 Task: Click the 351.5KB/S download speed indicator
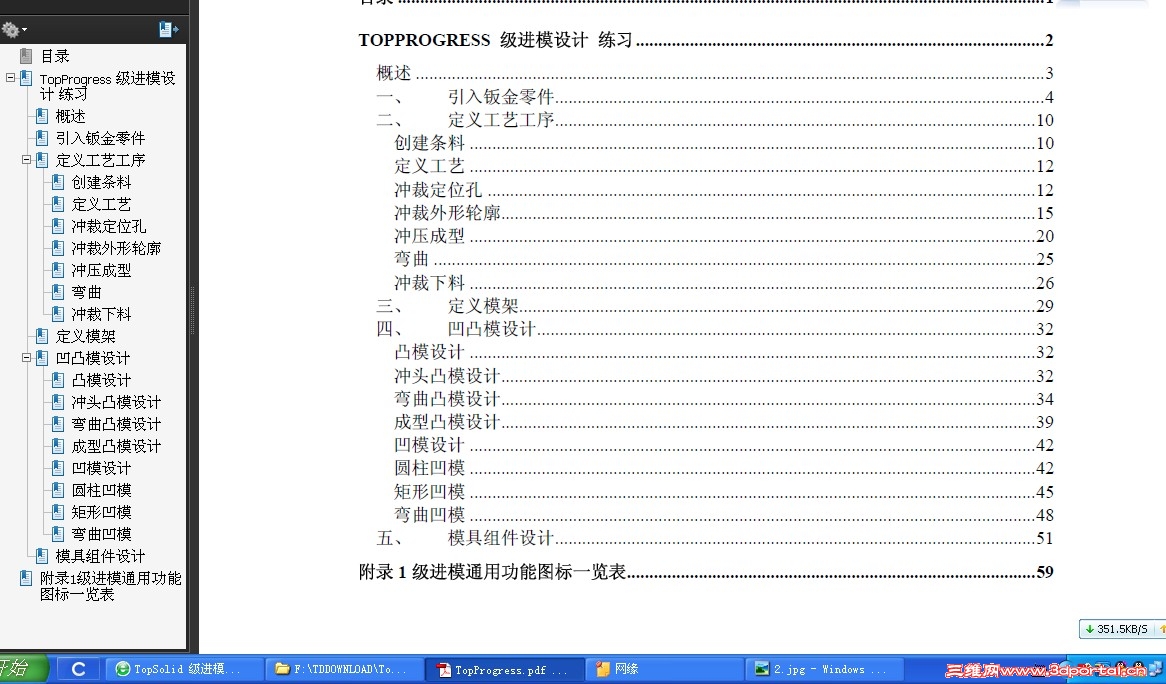[x=1122, y=629]
